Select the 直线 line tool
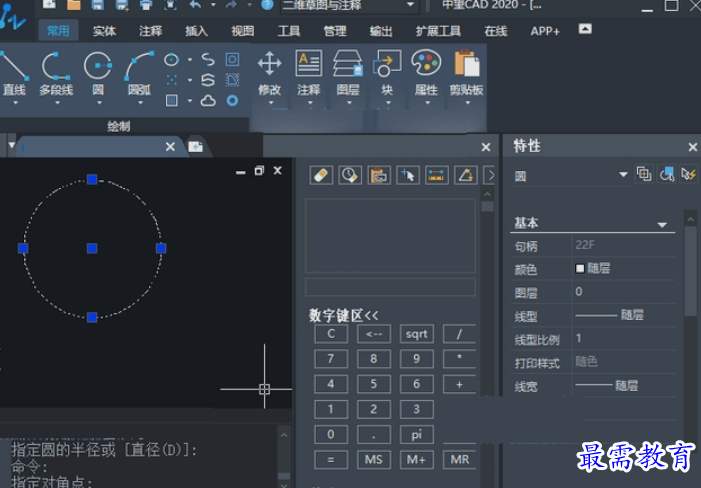701x488 pixels. coord(14,74)
